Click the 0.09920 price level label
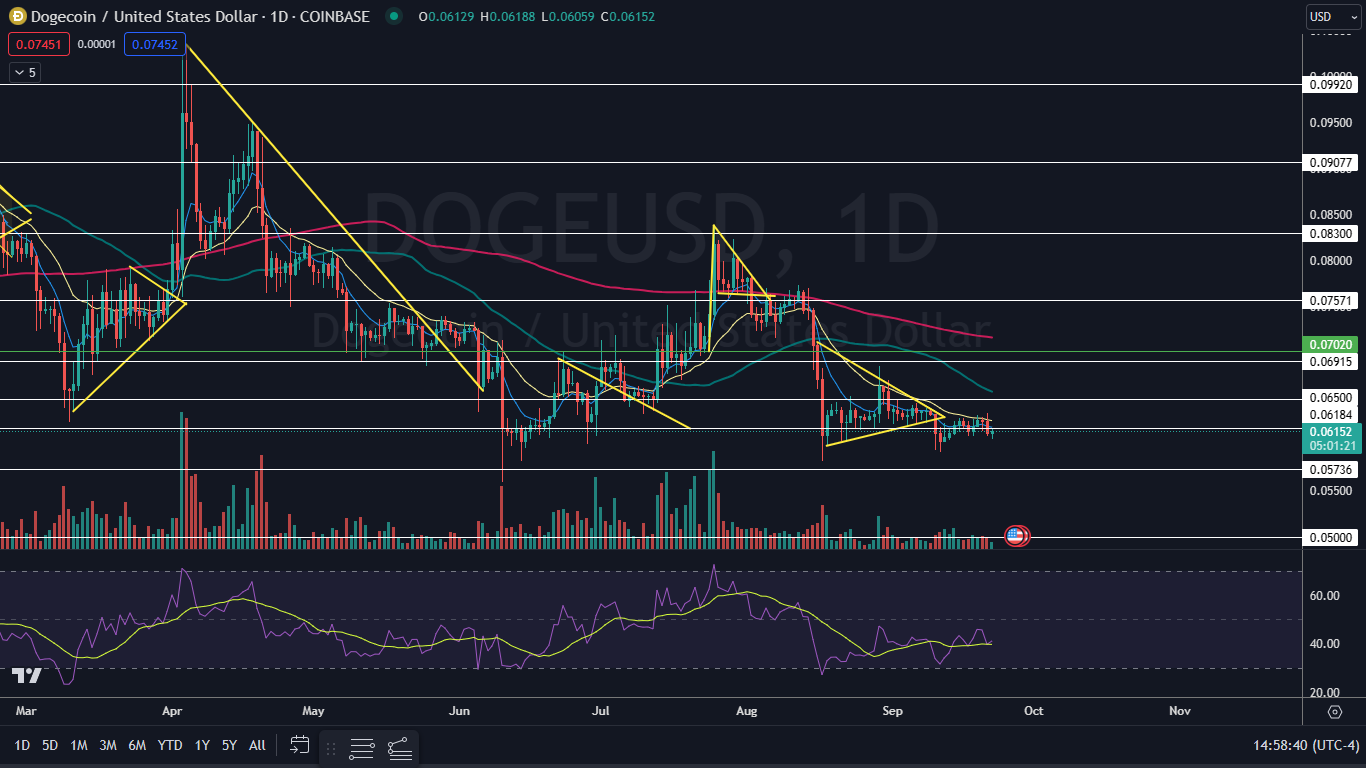This screenshot has height=768, width=1366. click(1332, 85)
